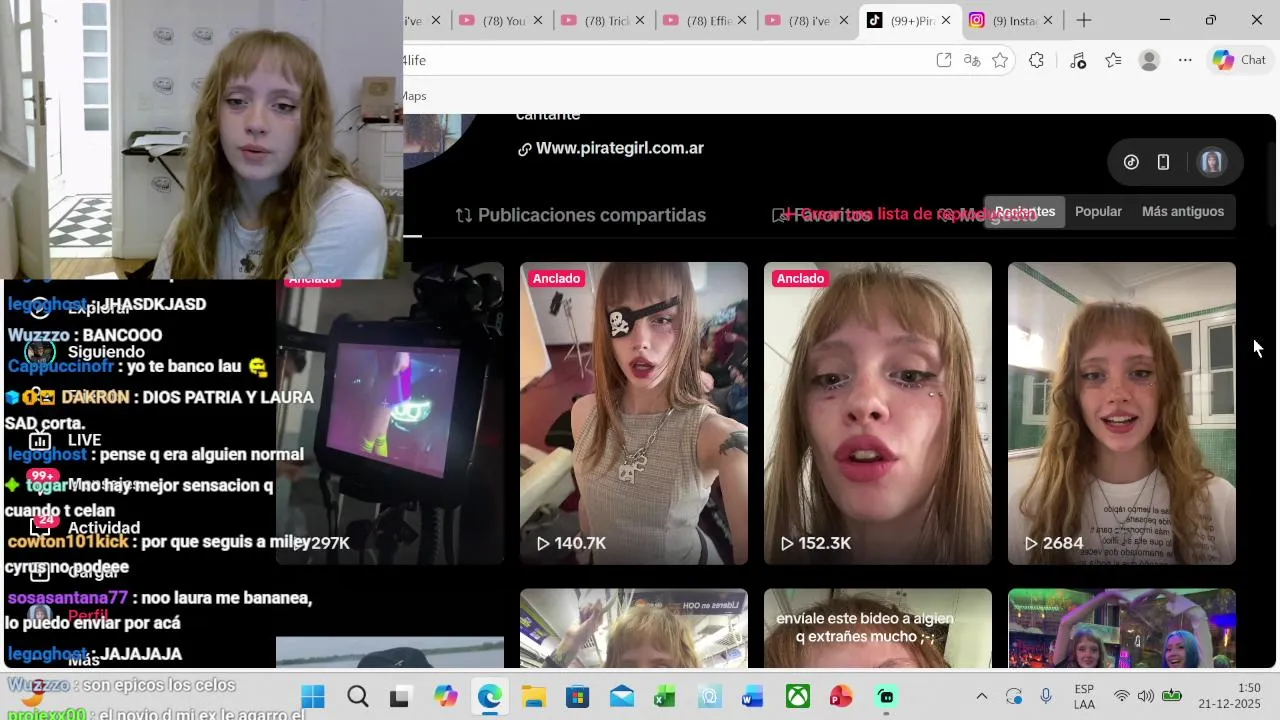Open File Explorer from the taskbar

(x=533, y=696)
